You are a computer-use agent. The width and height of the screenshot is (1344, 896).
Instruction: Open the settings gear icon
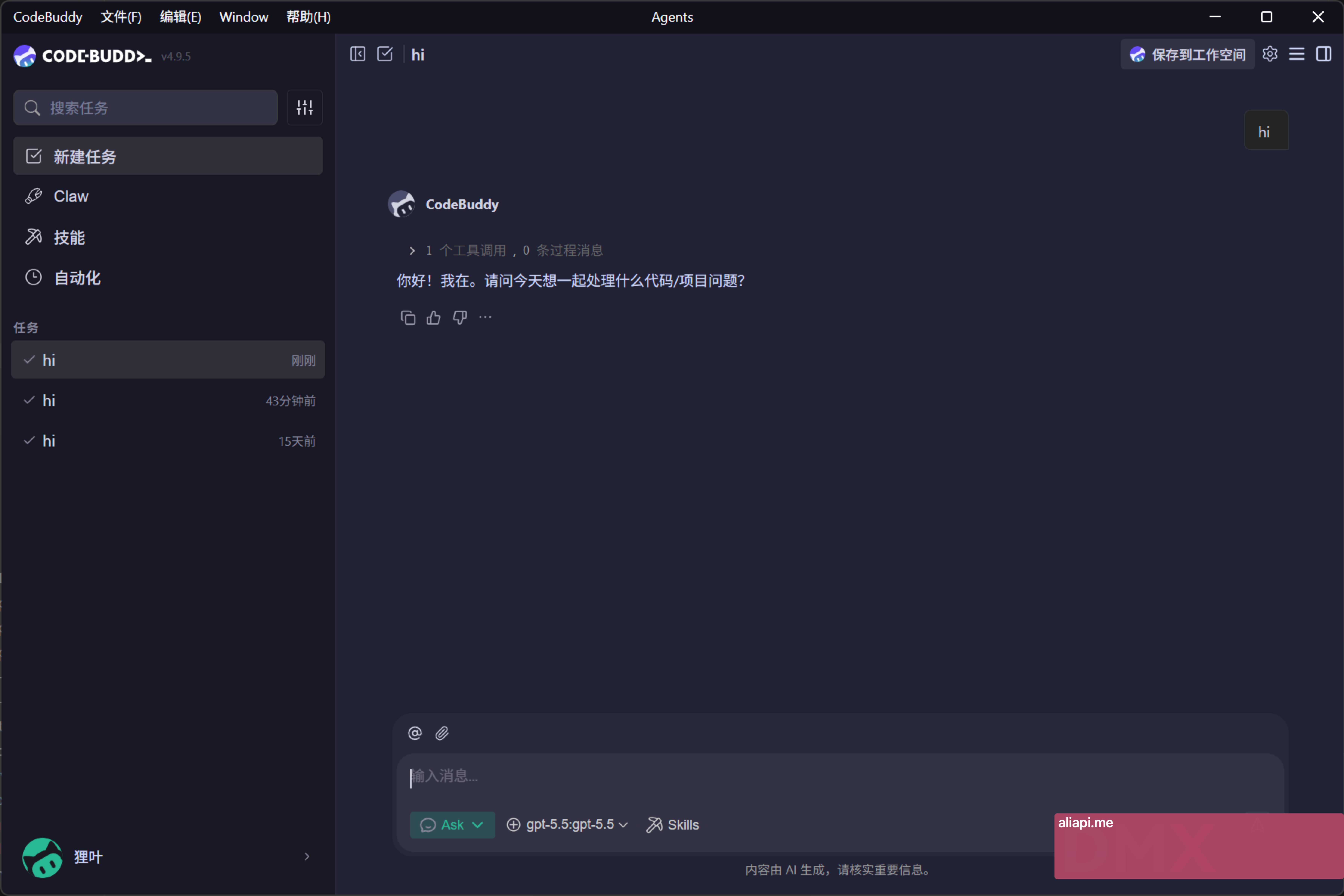pyautogui.click(x=1270, y=54)
